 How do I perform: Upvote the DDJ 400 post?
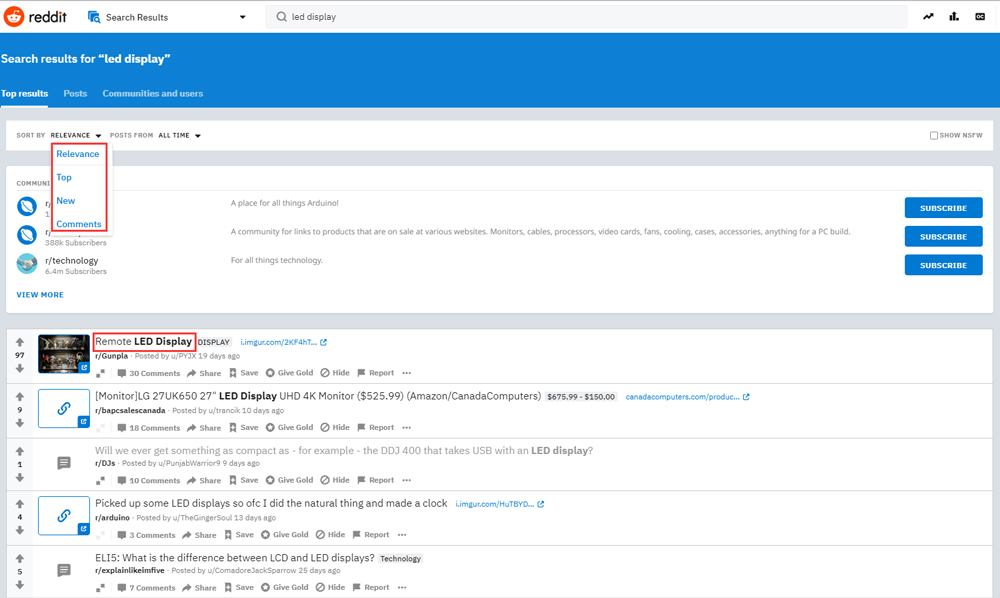pyautogui.click(x=20, y=451)
